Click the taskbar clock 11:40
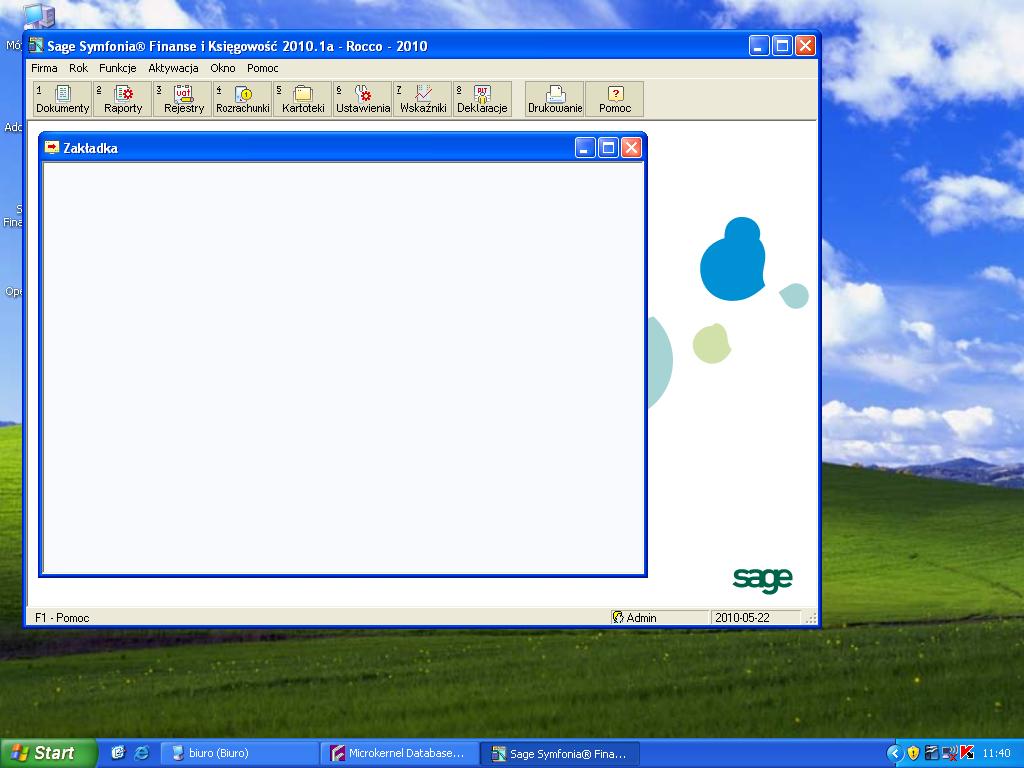 pyautogui.click(x=996, y=753)
